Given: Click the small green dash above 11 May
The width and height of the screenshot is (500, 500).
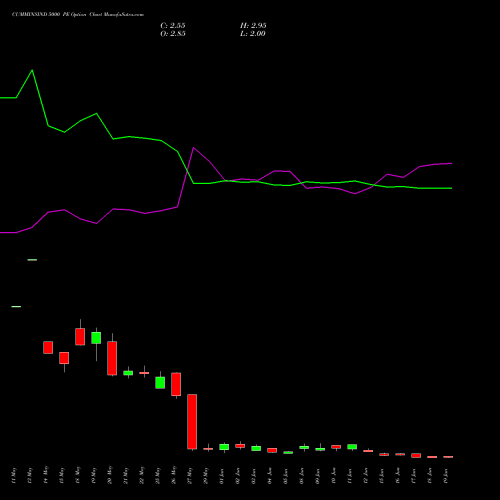Looking at the screenshot, I should 16,306.
